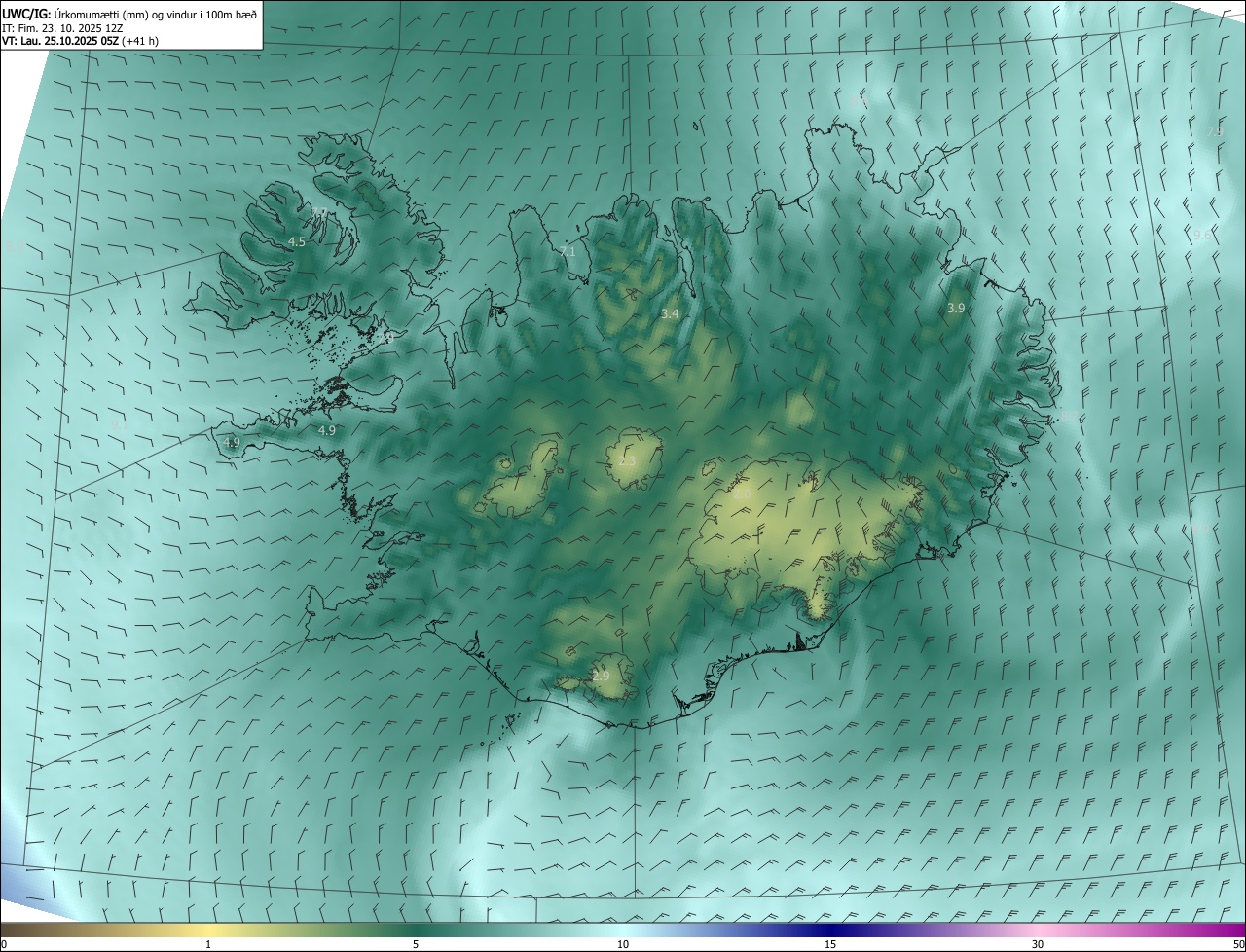Viewport: 1246px width, 952px height.
Task: Click the "0" label on the color scale
Action: 4,944
